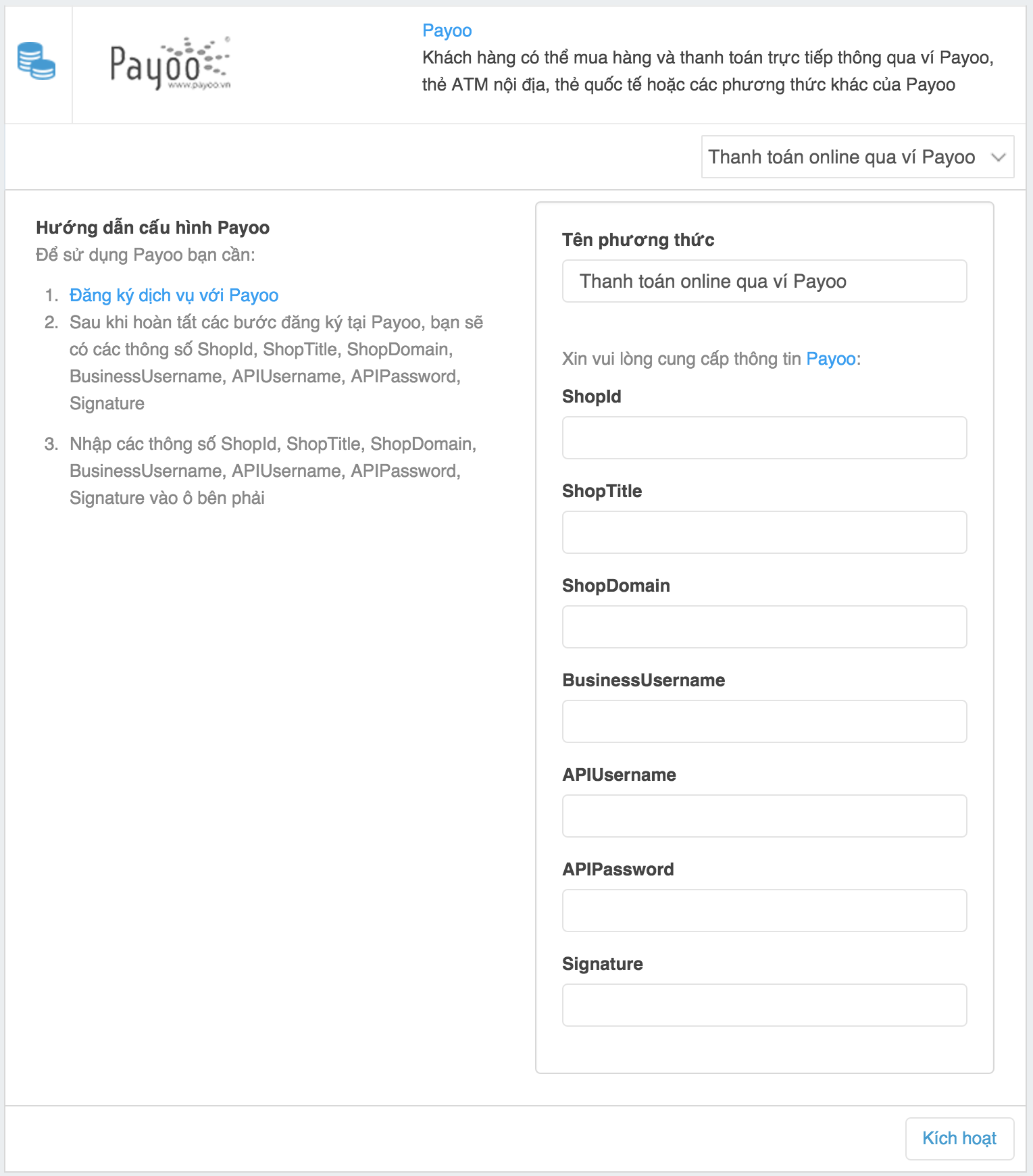Click the Signature field label
The width and height of the screenshot is (1033, 1176).
click(602, 964)
